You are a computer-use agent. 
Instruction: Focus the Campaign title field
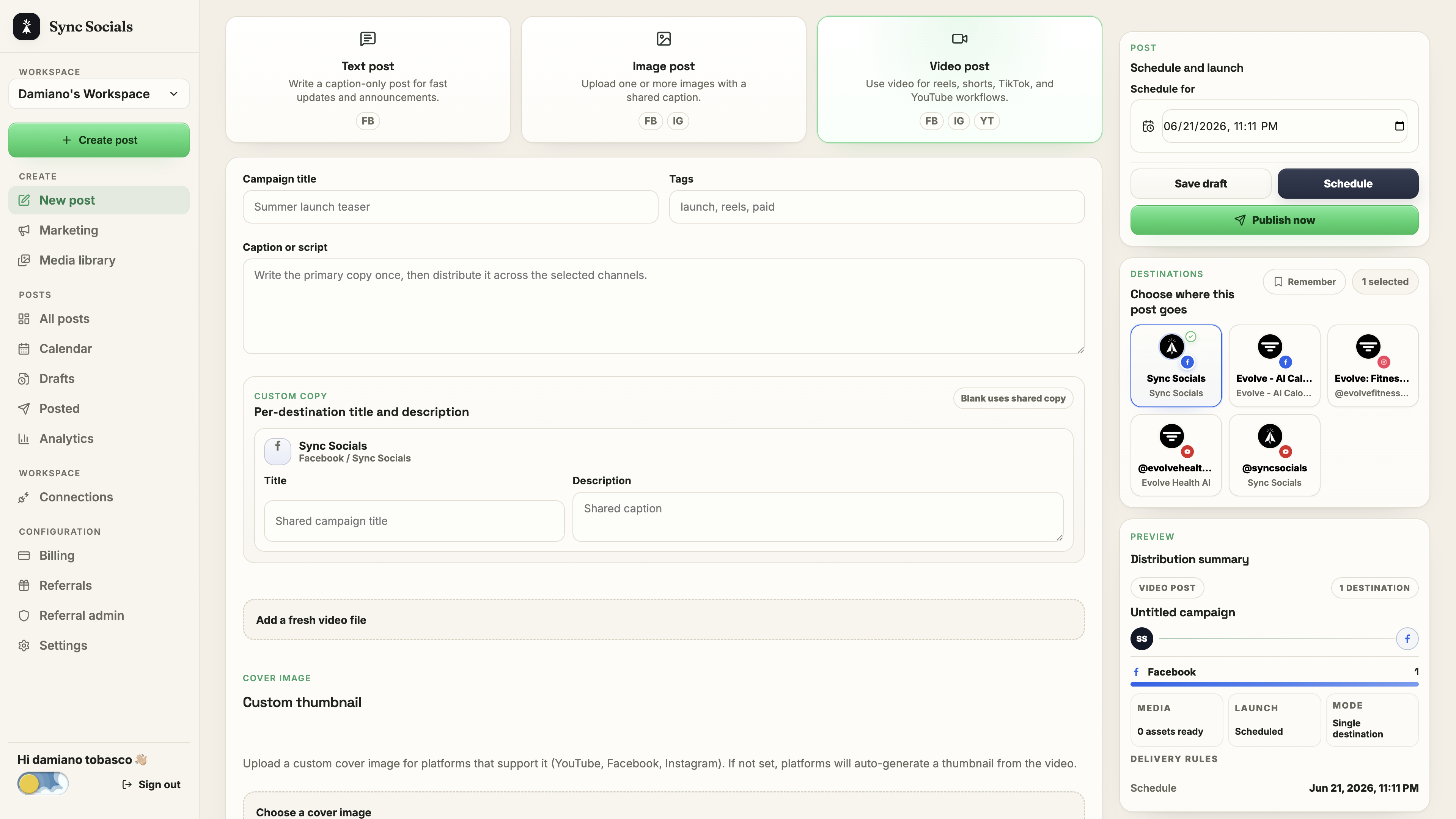click(x=450, y=207)
